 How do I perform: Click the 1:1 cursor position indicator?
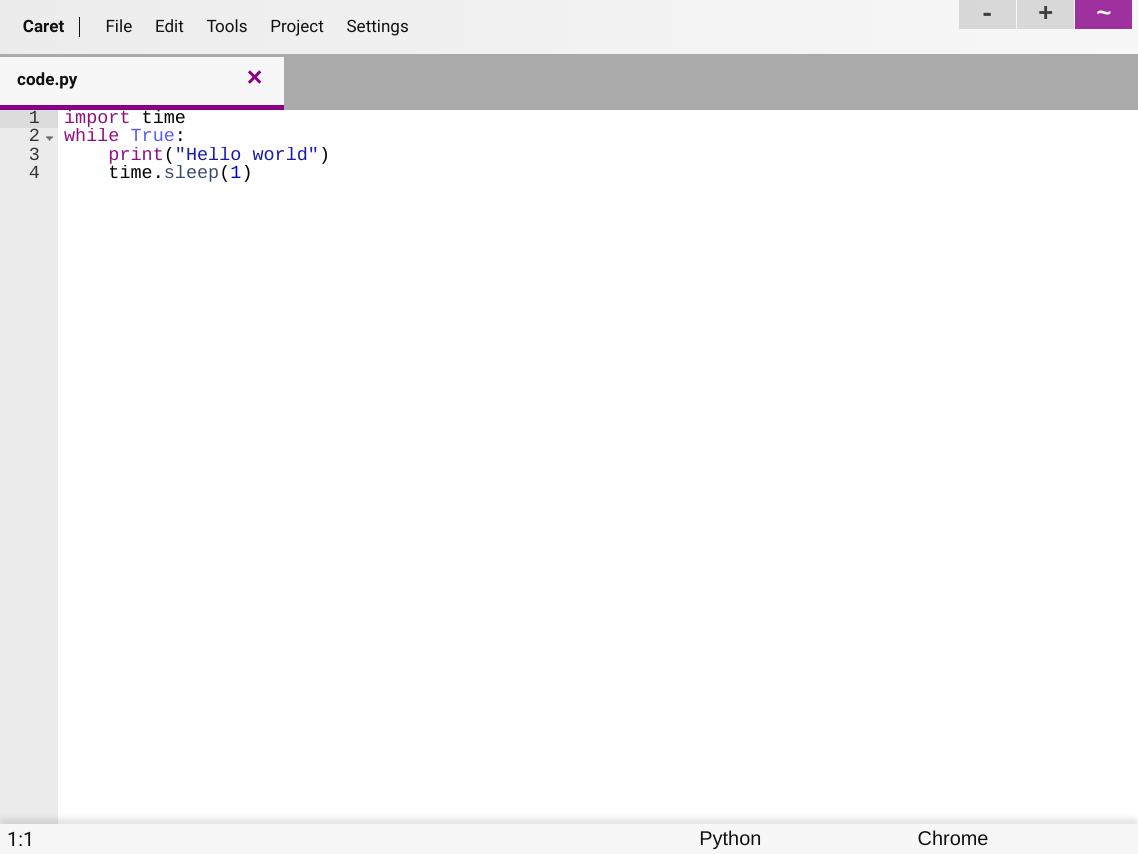22,839
